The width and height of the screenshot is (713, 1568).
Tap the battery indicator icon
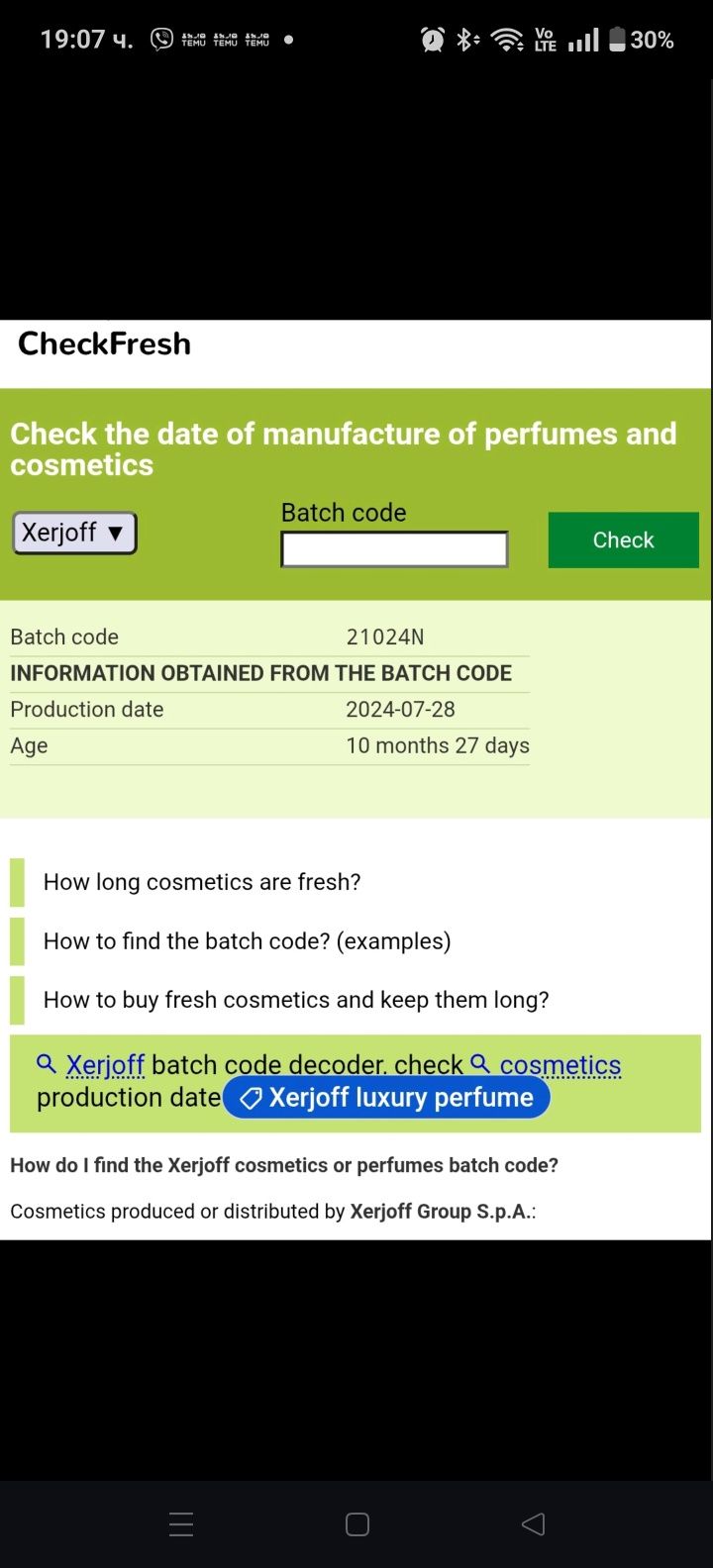click(x=617, y=40)
